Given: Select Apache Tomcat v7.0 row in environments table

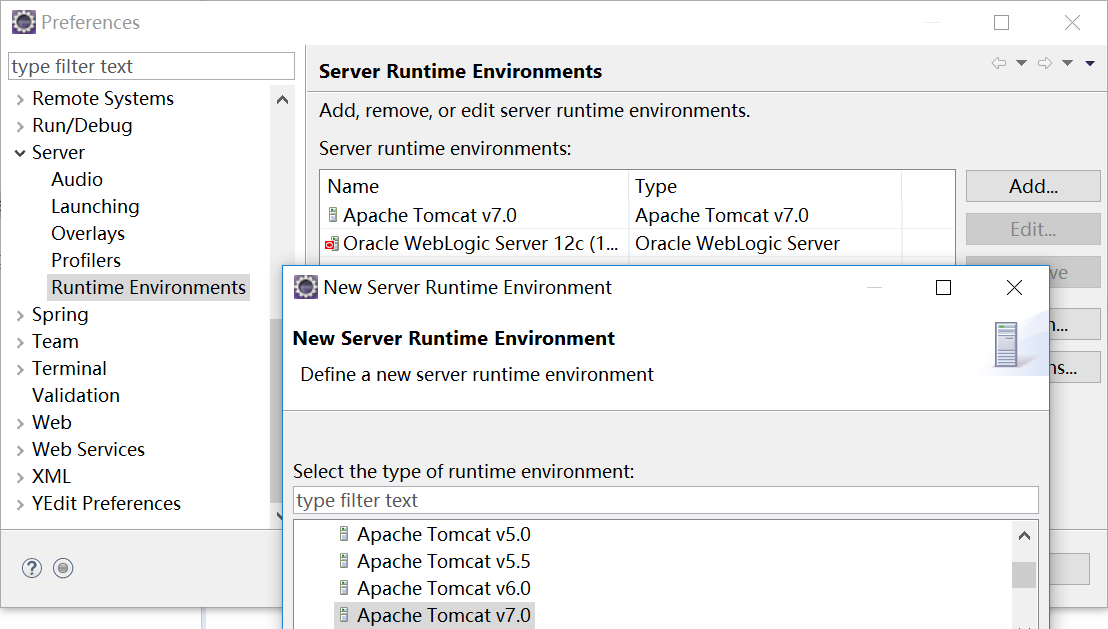Looking at the screenshot, I should 637,215.
